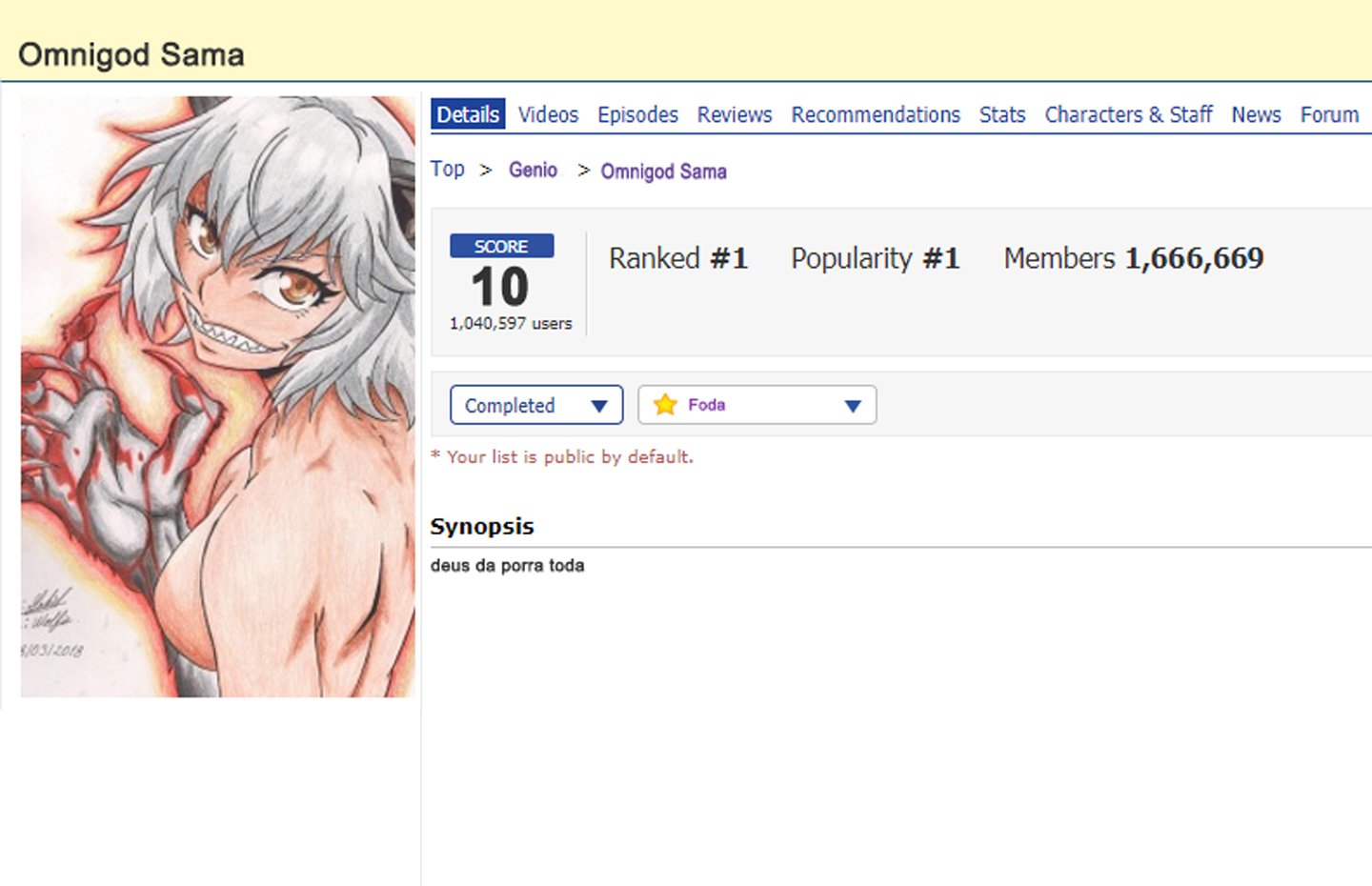Open Characters & Staff tab
This screenshot has height=886, width=1372.
click(1128, 114)
